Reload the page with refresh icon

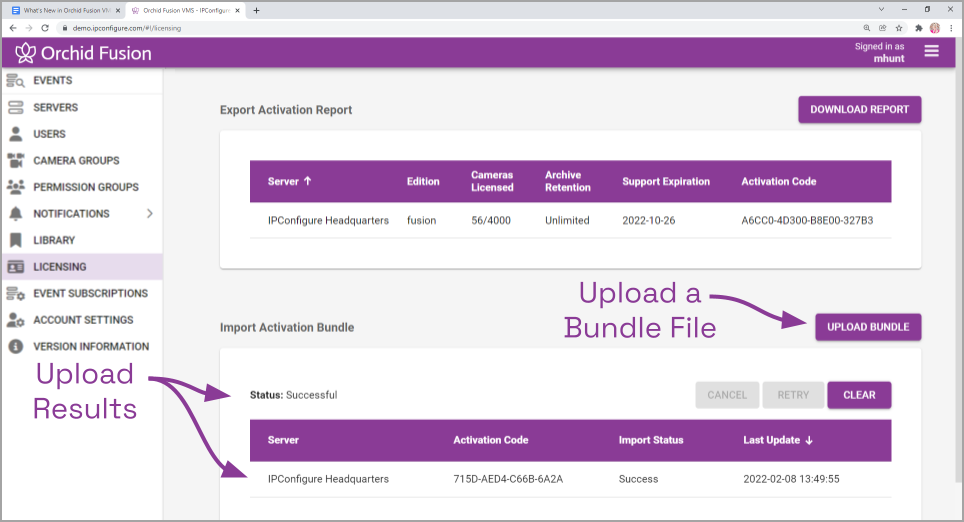45,28
